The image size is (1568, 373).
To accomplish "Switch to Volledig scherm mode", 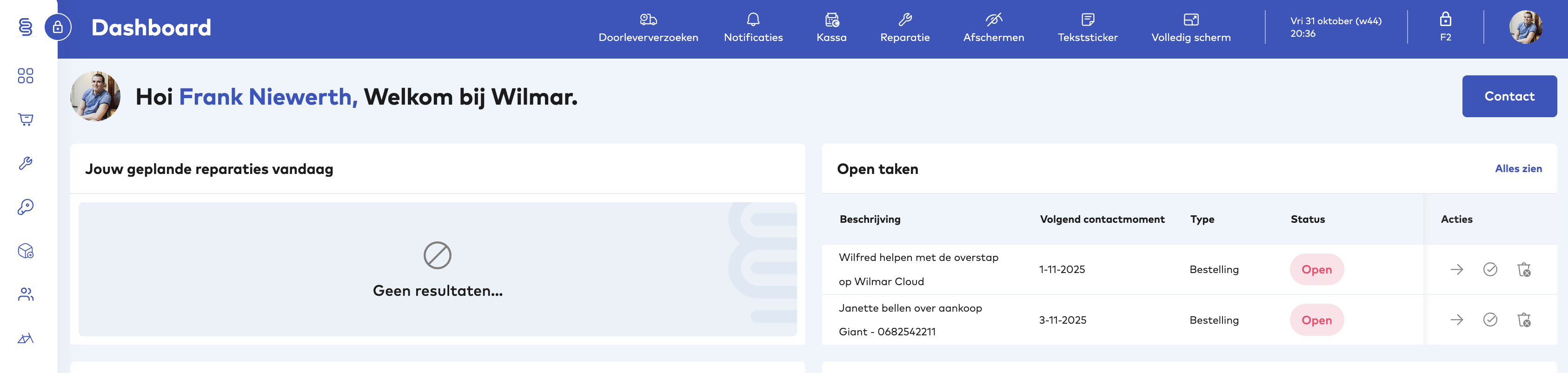I will coord(1190,28).
